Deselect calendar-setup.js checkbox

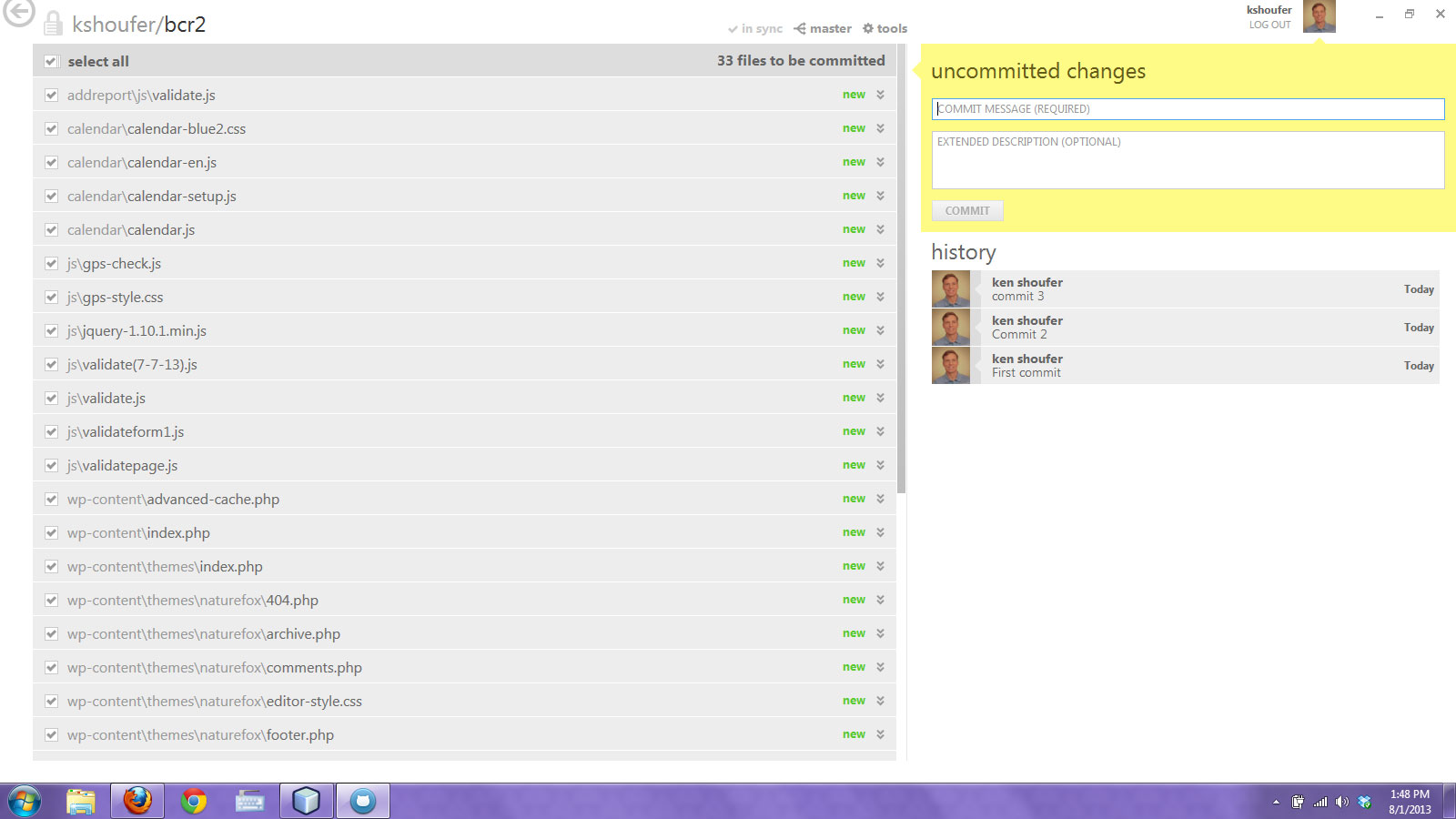(51, 197)
